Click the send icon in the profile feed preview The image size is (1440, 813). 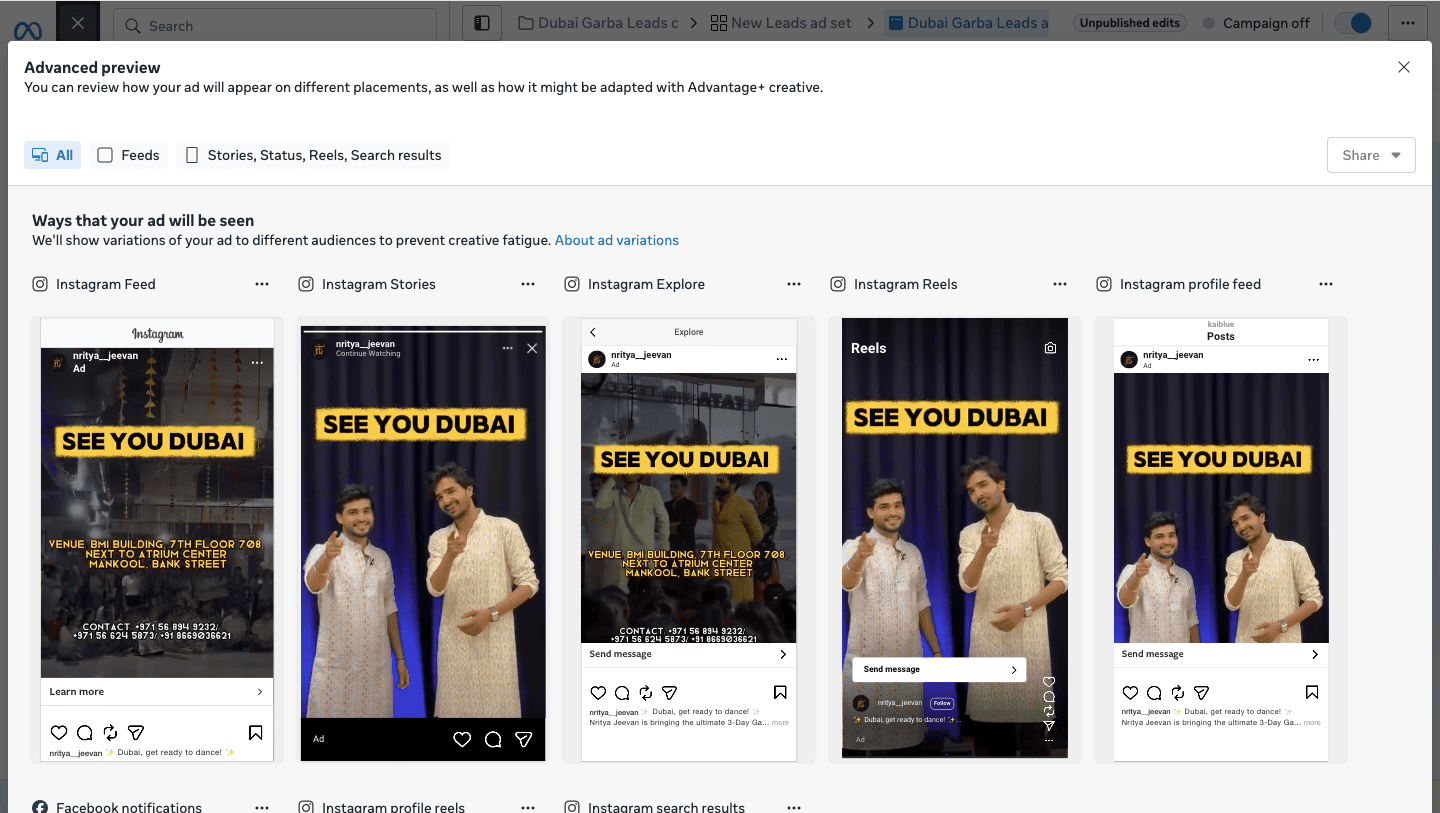(1202, 692)
